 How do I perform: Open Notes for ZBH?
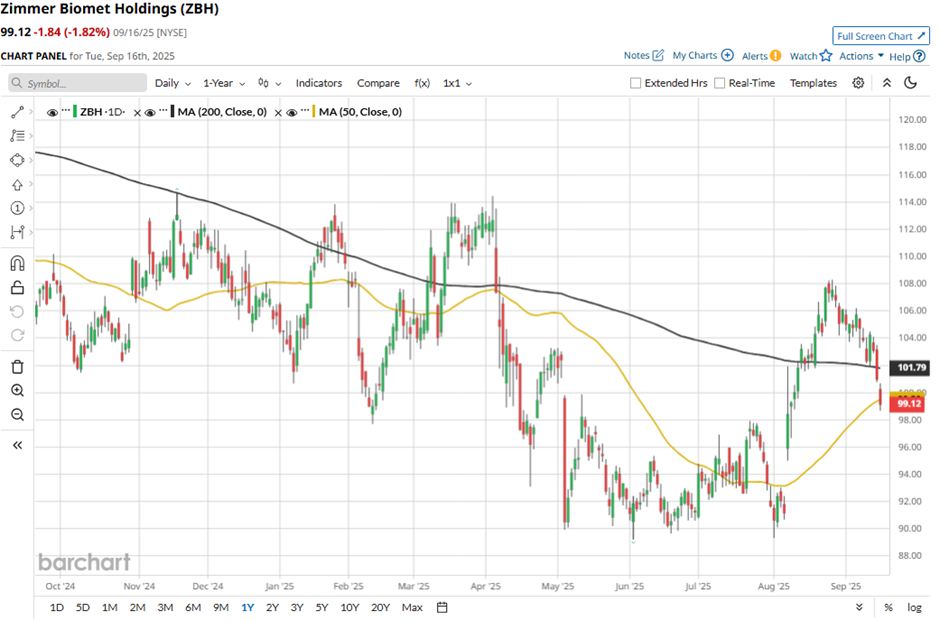point(643,55)
